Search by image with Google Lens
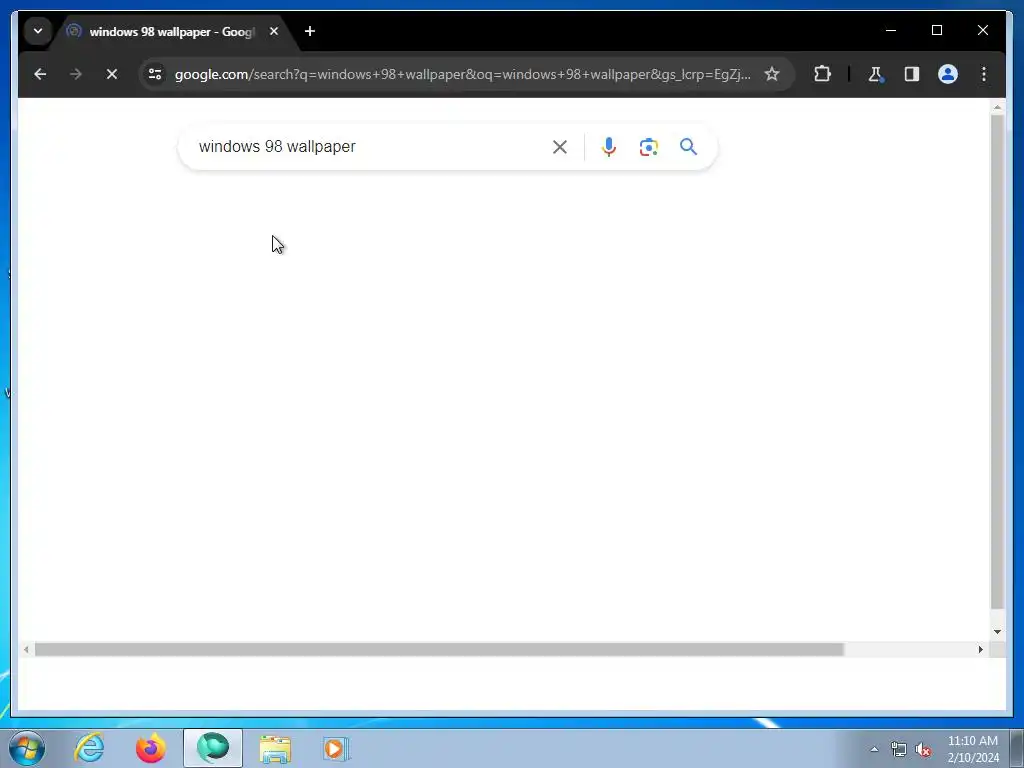 tap(648, 147)
